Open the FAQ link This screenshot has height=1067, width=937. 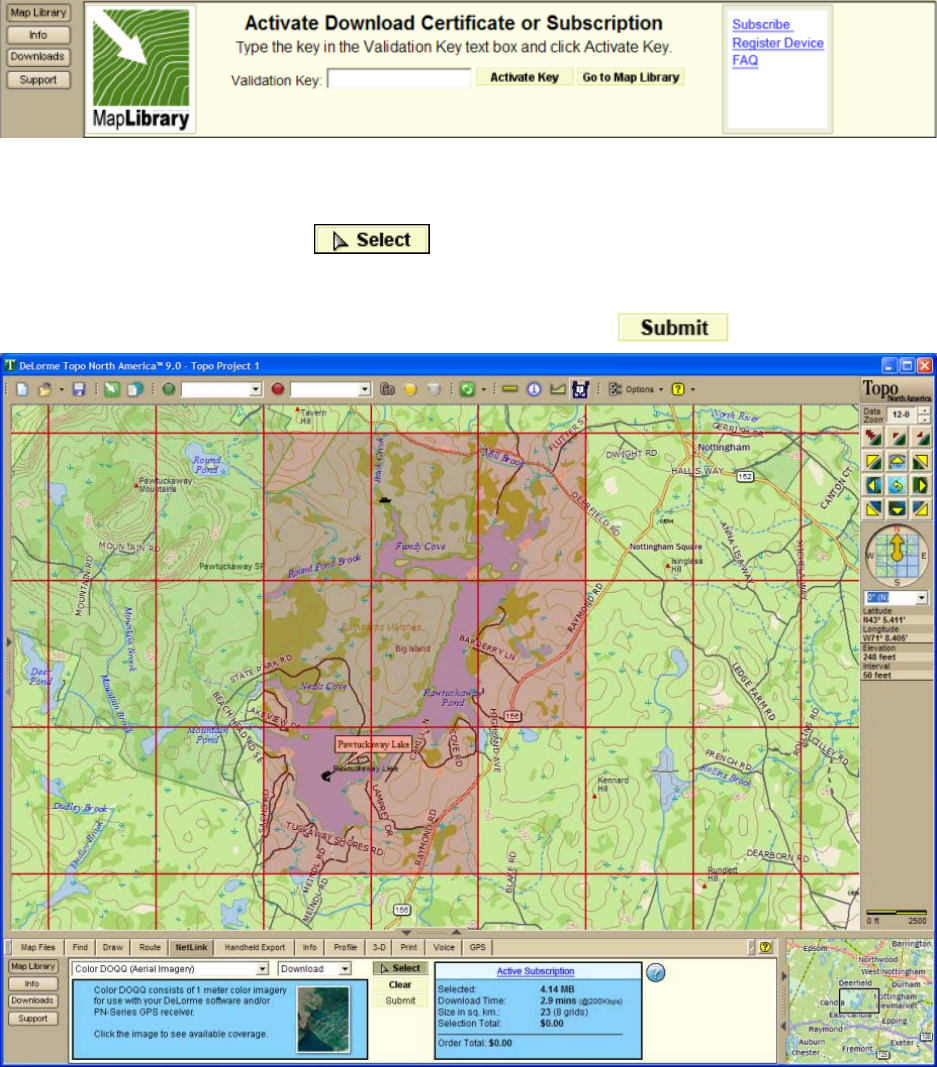coord(745,61)
